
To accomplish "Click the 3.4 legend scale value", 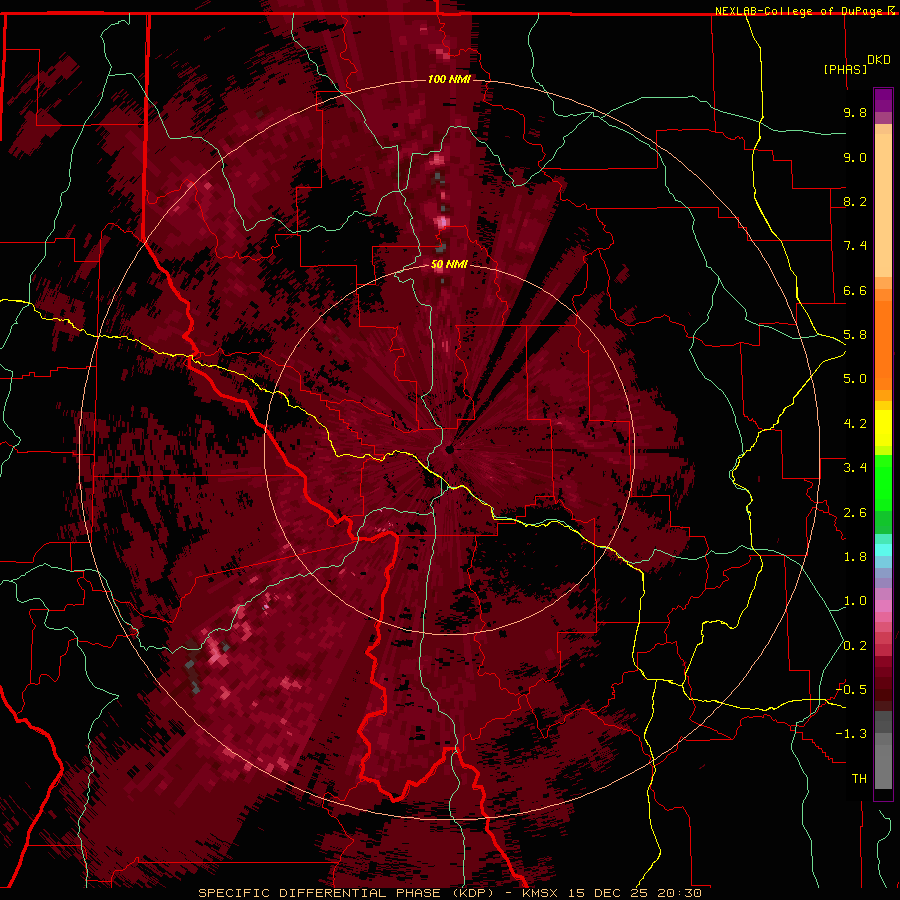I will (855, 468).
